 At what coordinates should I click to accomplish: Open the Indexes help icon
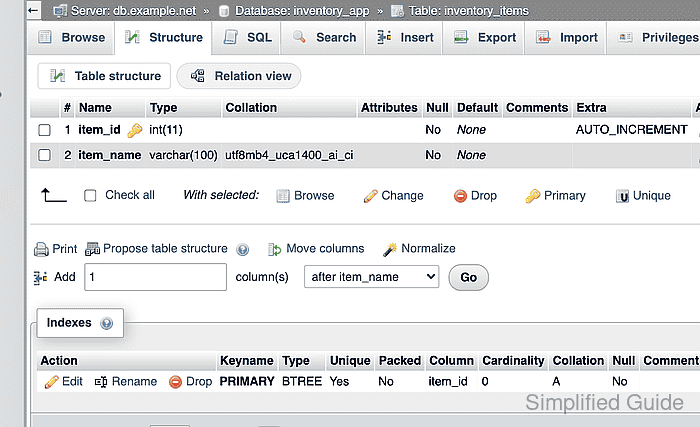pyautogui.click(x=107, y=323)
